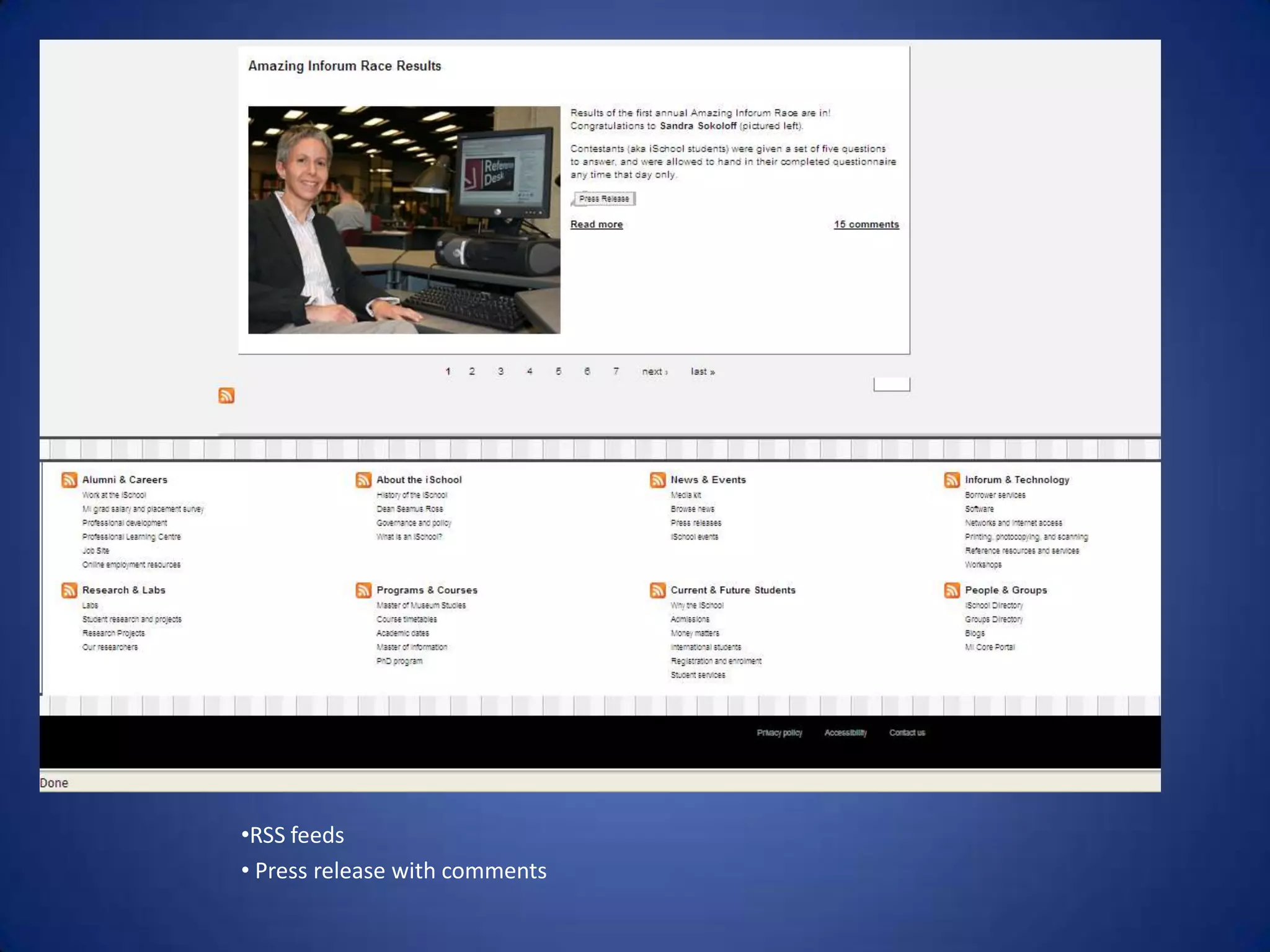Click the Media kit link
The width and height of the screenshot is (1270, 952).
click(686, 495)
